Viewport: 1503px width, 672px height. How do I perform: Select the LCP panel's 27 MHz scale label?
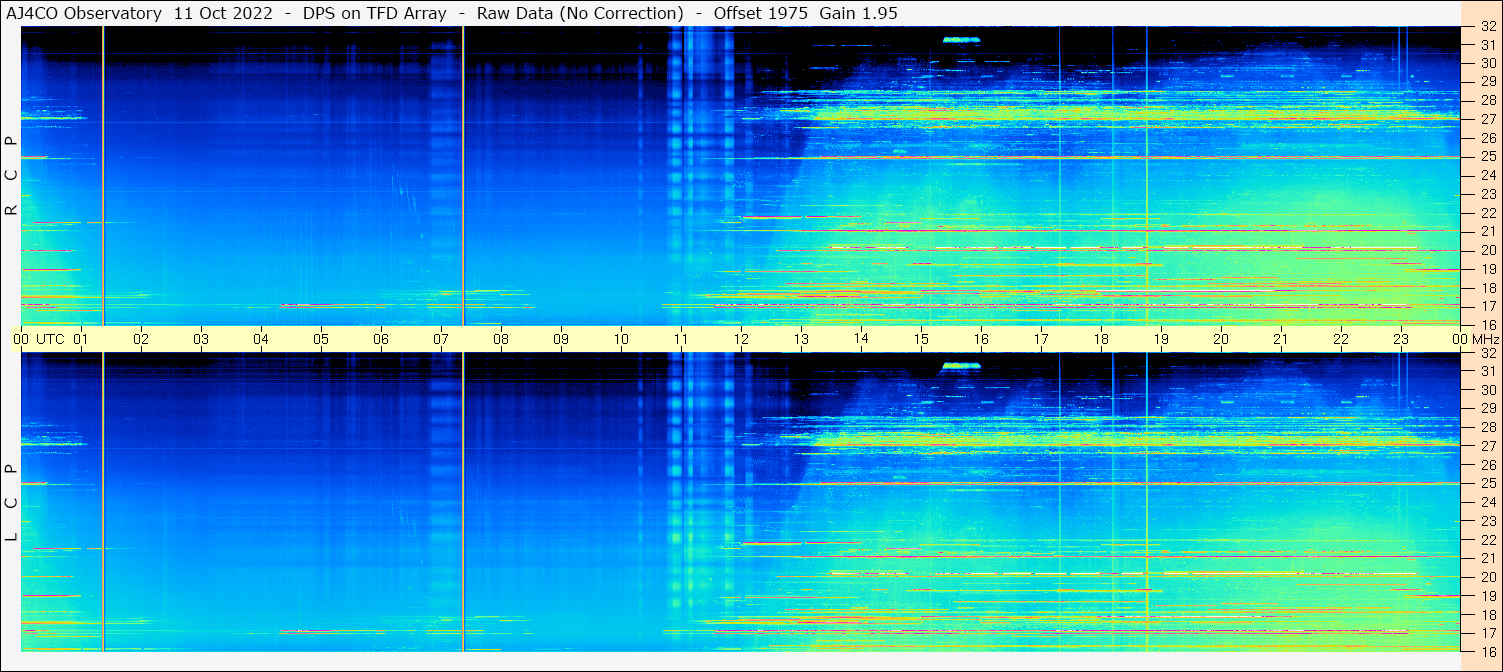(1488, 446)
